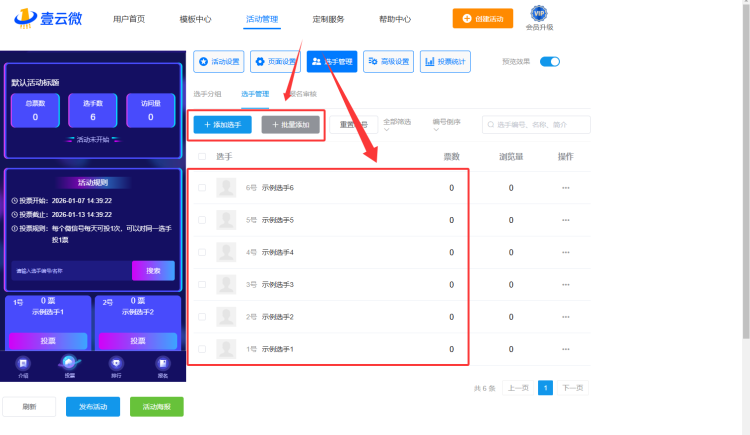Tick the checkbox for 示例选手5
The image size is (750, 435).
click(x=202, y=220)
